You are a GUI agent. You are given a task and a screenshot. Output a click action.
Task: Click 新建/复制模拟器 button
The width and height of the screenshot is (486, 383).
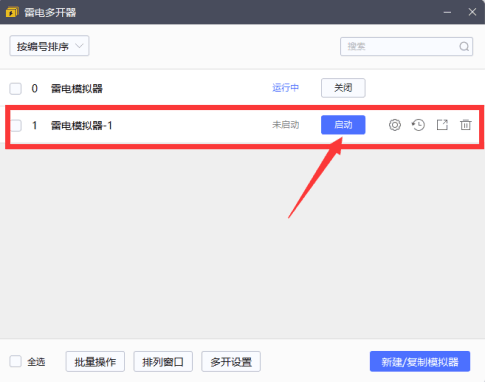(x=420, y=362)
